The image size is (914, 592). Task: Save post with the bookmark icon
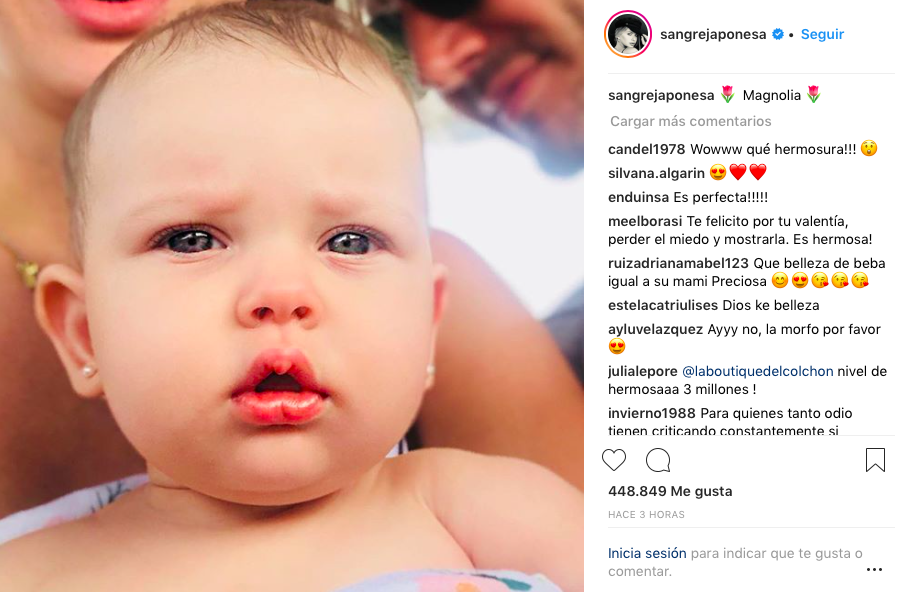[875, 460]
